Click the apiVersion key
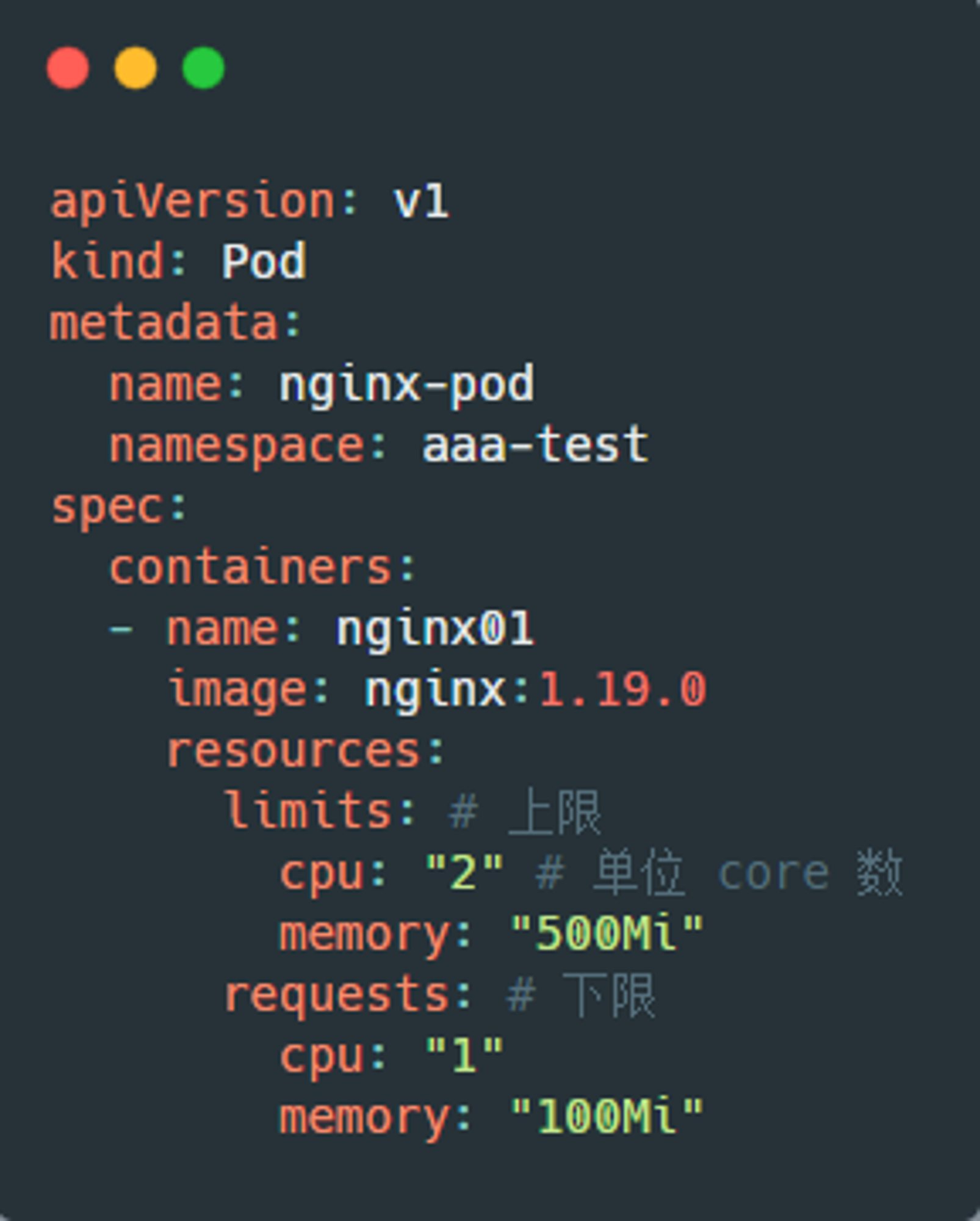 pos(193,201)
